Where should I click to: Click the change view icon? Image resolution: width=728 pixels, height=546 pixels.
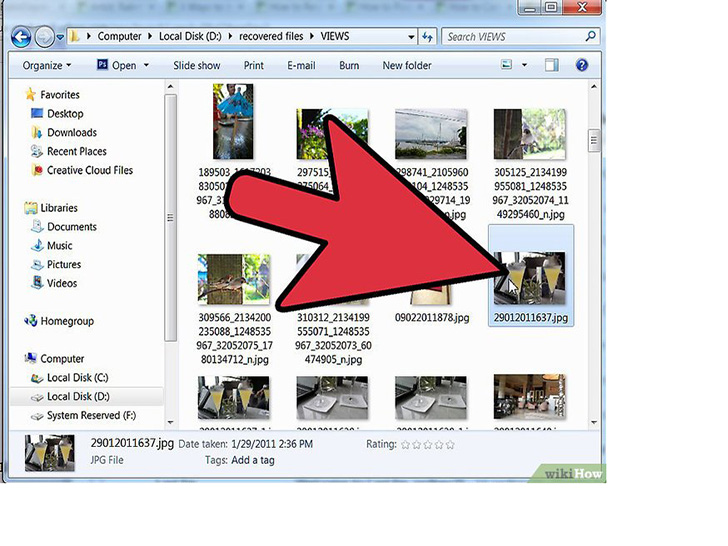pos(507,65)
